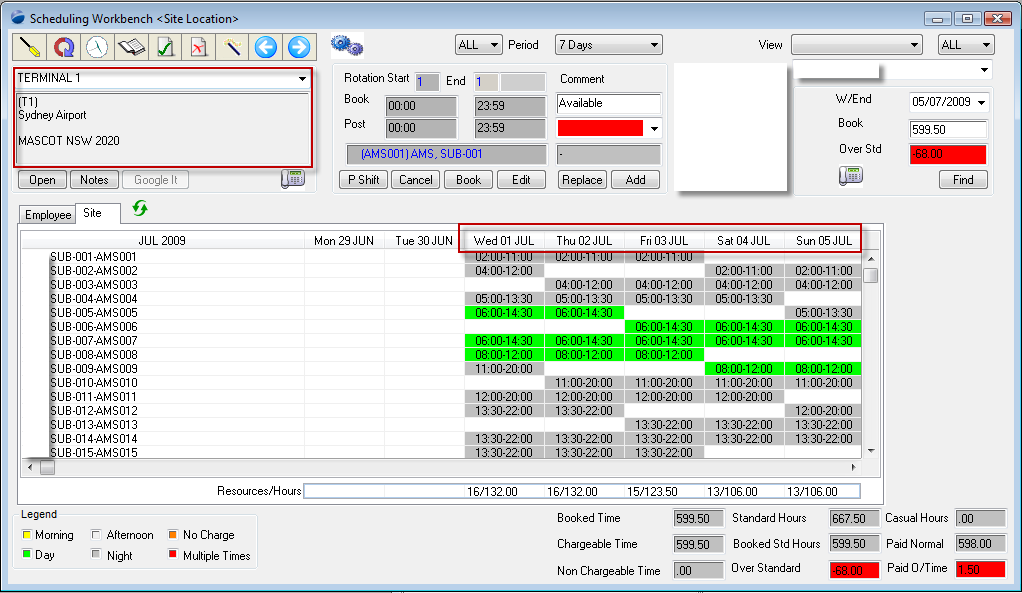1022x593 pixels.
Task: Expand the blank dropdown below View
Action: [984, 70]
